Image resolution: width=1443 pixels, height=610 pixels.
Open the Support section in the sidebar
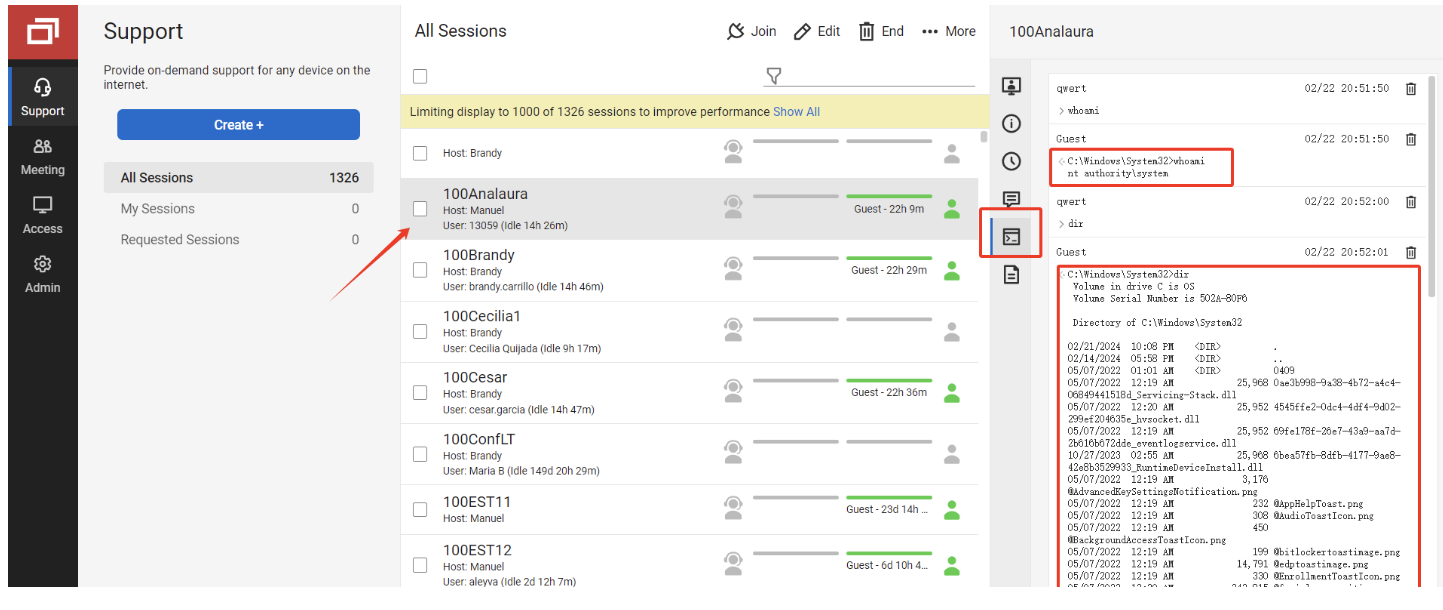43,97
